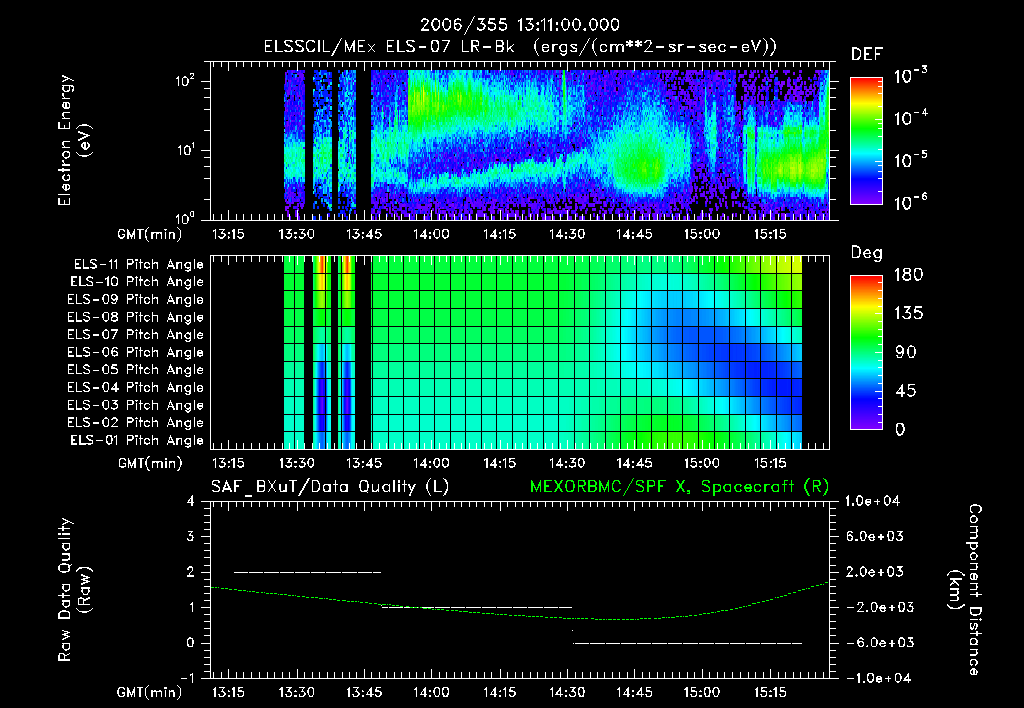Viewport: 1024px width, 708px height.
Task: Click the 90 tick on the Deg scale
Action: pyautogui.click(x=905, y=352)
